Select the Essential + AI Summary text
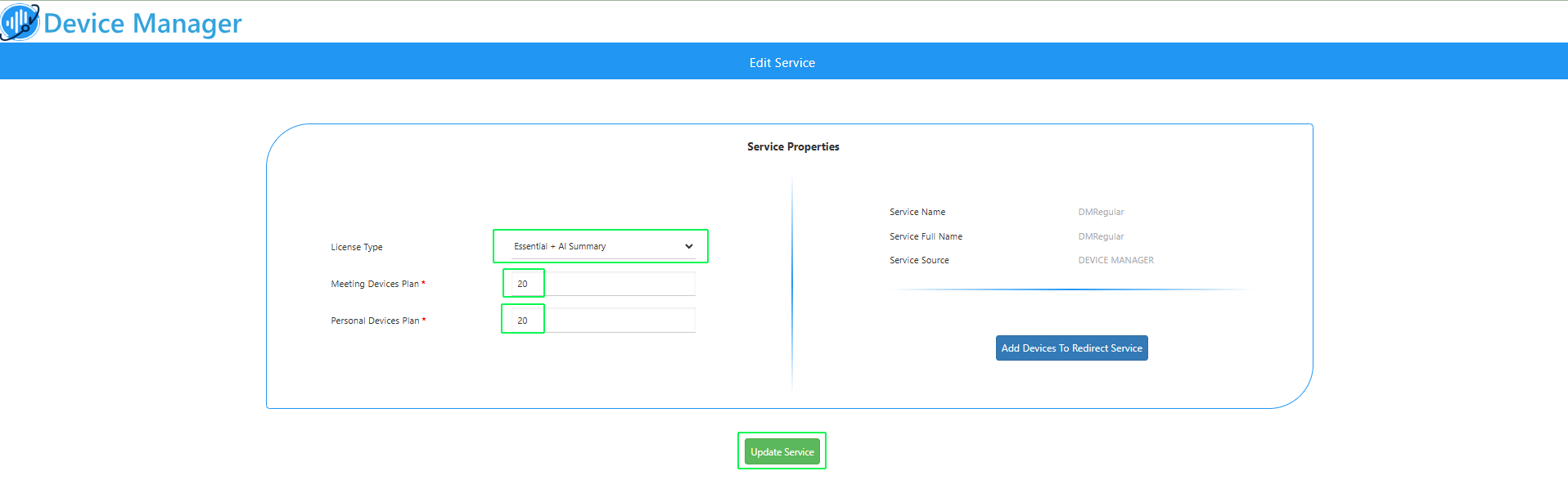Image resolution: width=1568 pixels, height=489 pixels. [x=560, y=246]
